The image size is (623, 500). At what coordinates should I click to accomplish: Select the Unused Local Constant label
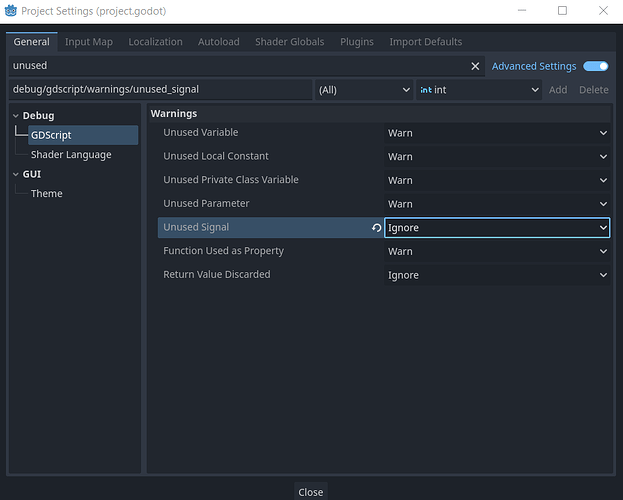click(x=216, y=156)
